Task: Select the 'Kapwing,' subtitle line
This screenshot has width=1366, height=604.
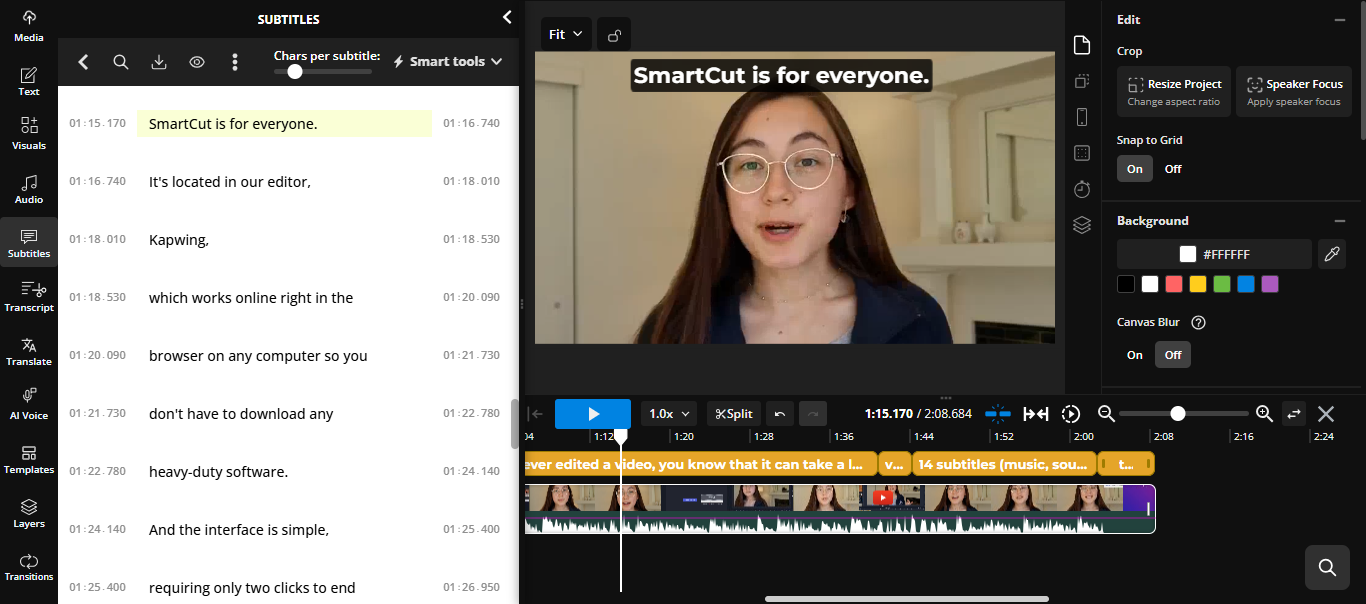Action: (x=284, y=240)
